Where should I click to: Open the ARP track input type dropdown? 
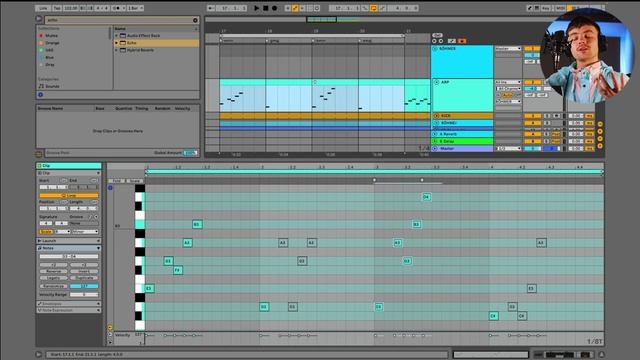[x=508, y=82]
